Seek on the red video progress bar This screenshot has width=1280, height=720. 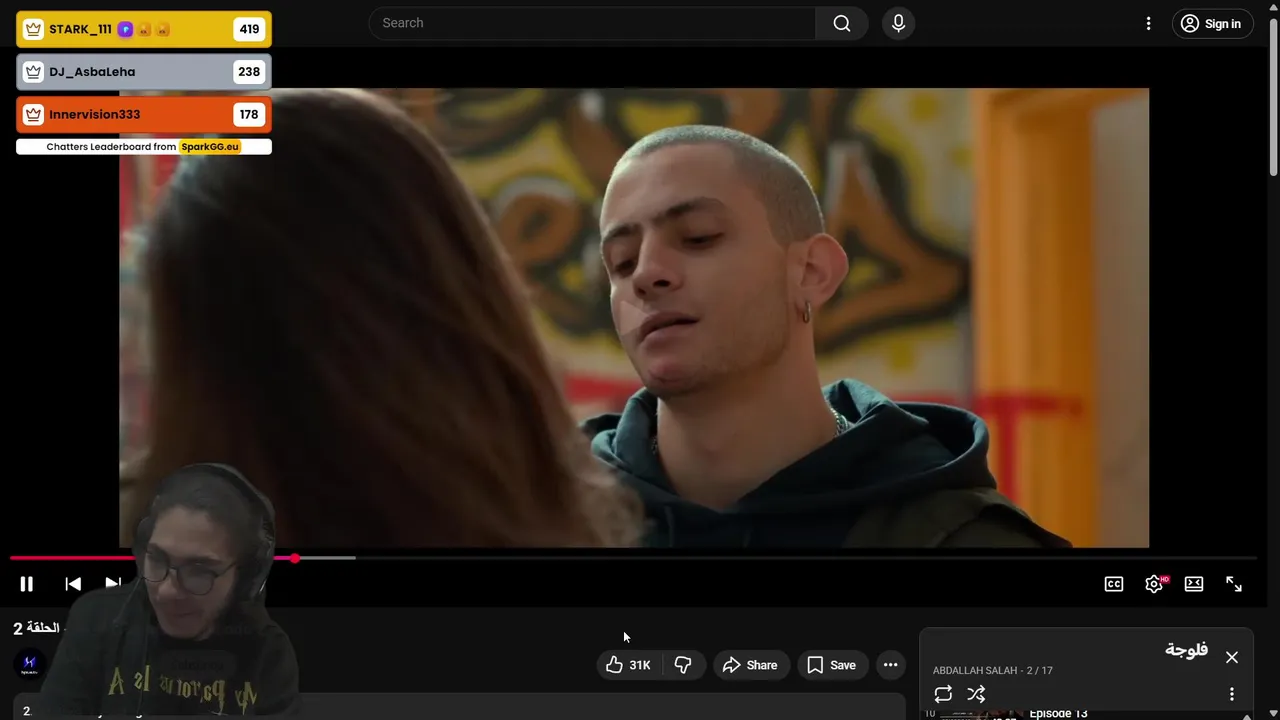(x=633, y=558)
